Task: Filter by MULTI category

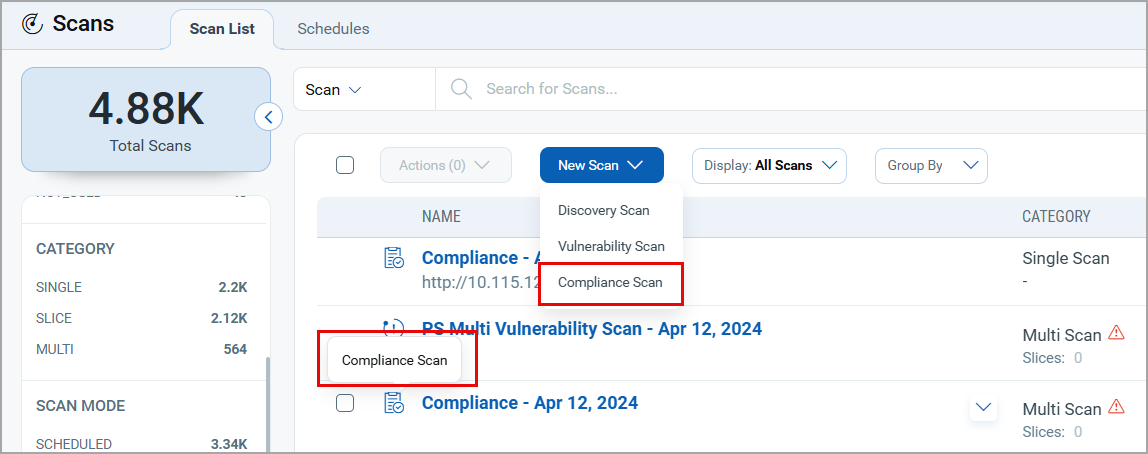Action: (141, 349)
